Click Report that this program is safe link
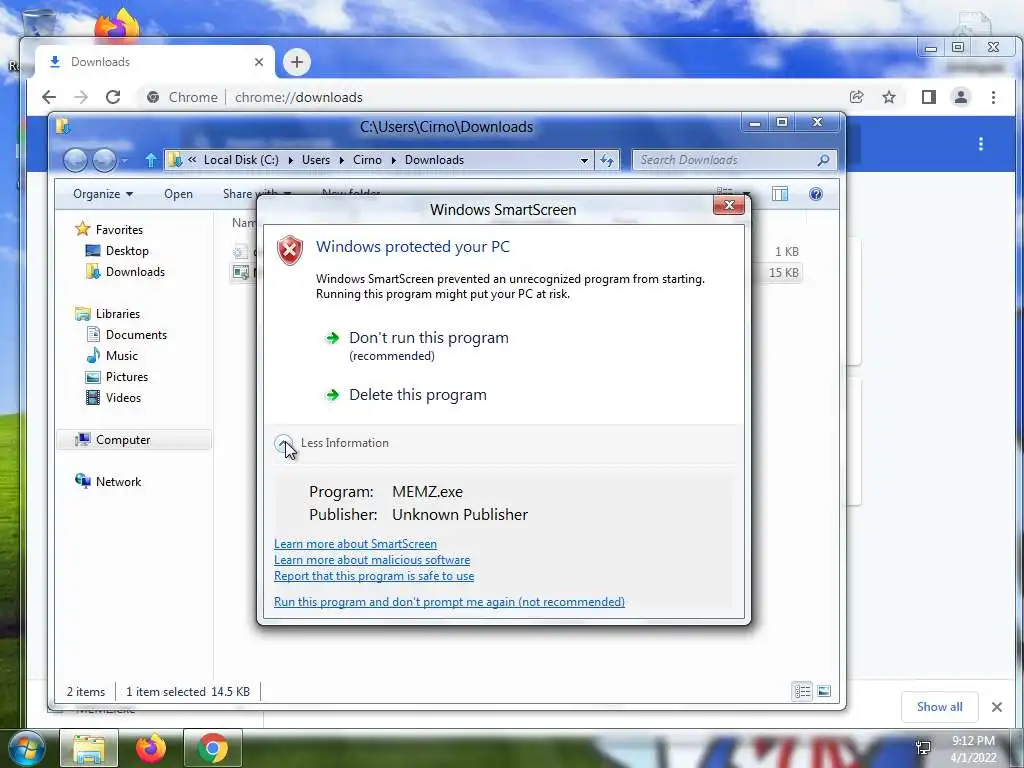The width and height of the screenshot is (1024, 768). (374, 575)
